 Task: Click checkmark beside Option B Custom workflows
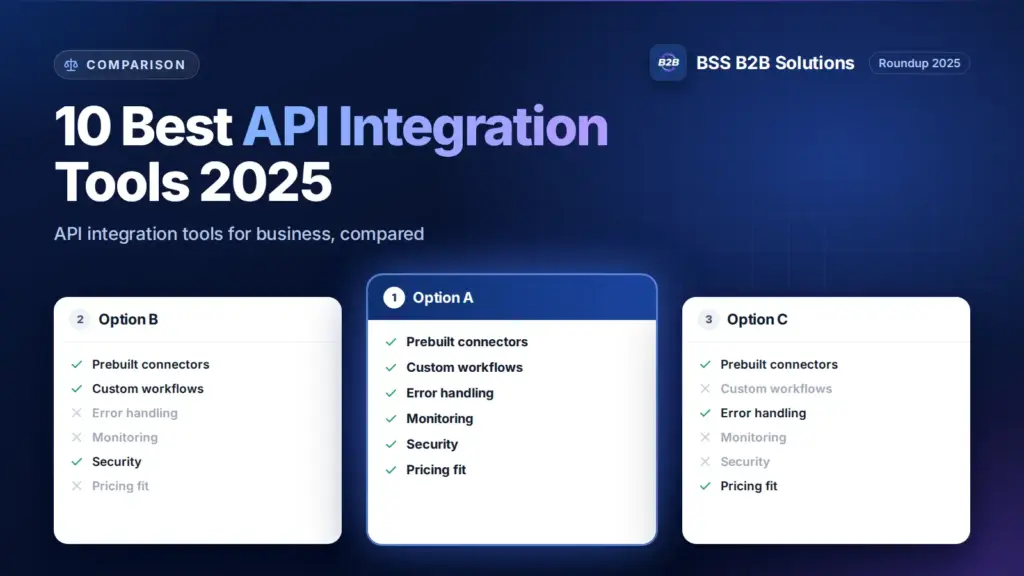(77, 389)
